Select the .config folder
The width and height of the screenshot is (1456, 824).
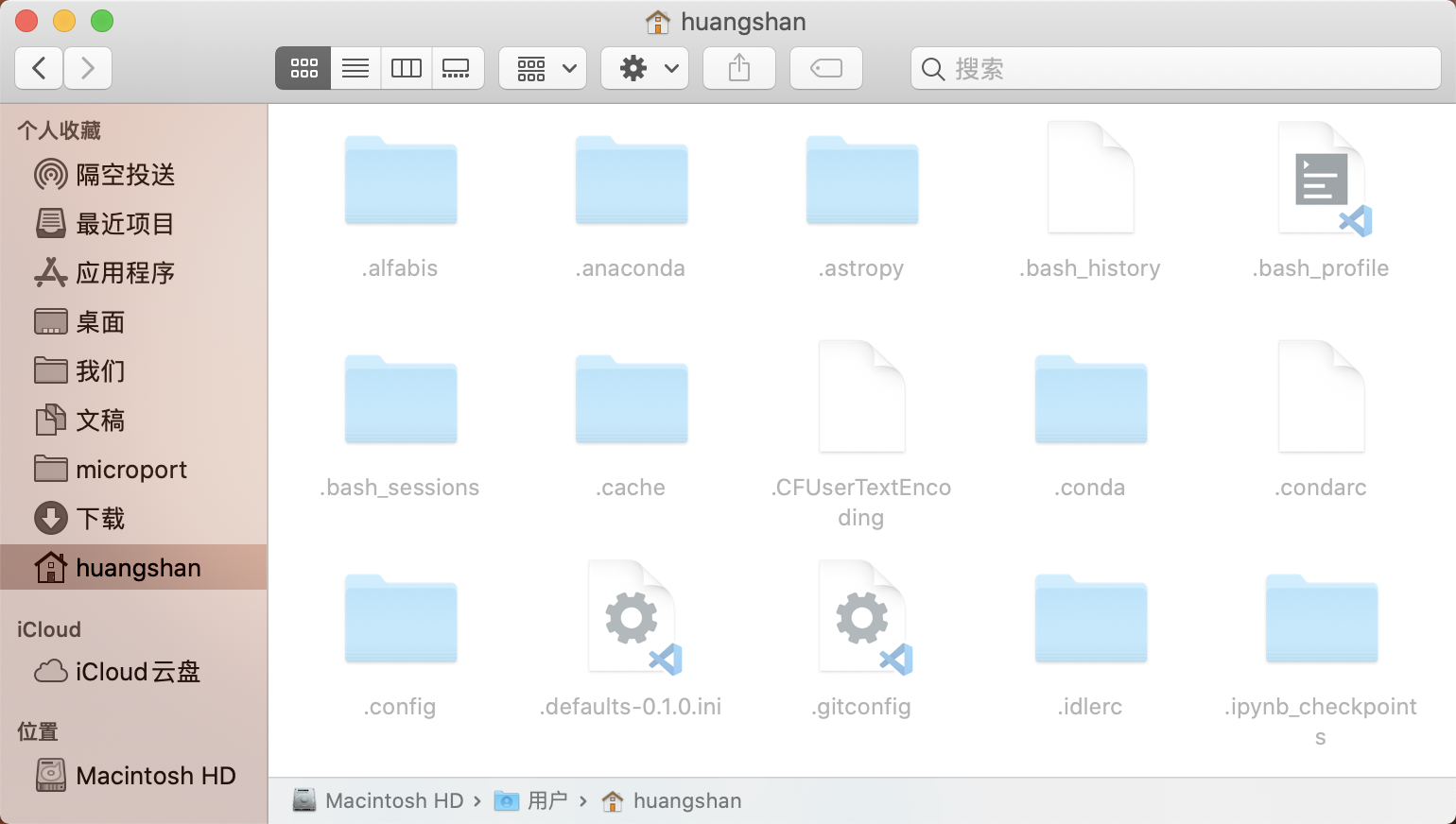(401, 619)
